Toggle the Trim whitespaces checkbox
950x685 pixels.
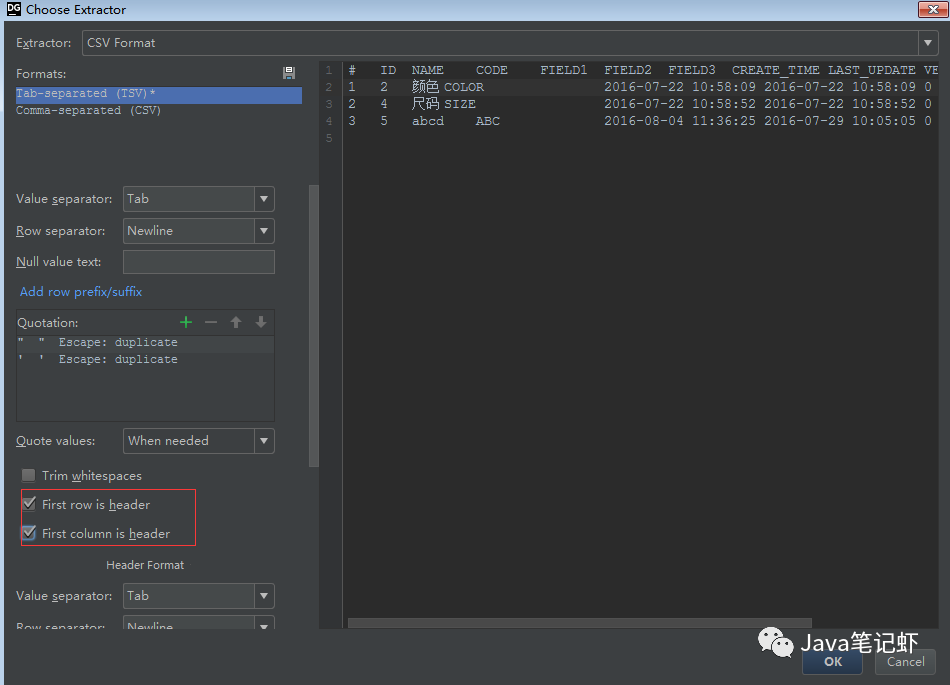28,475
